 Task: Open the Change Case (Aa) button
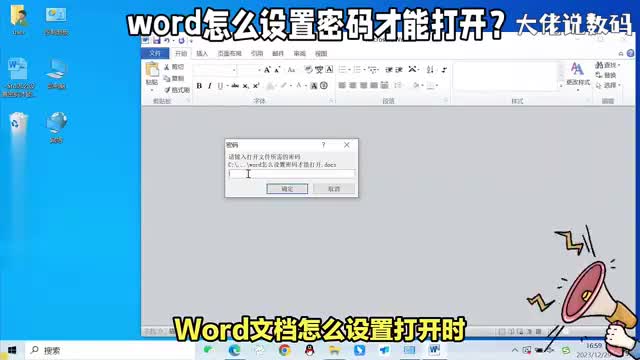(x=291, y=70)
